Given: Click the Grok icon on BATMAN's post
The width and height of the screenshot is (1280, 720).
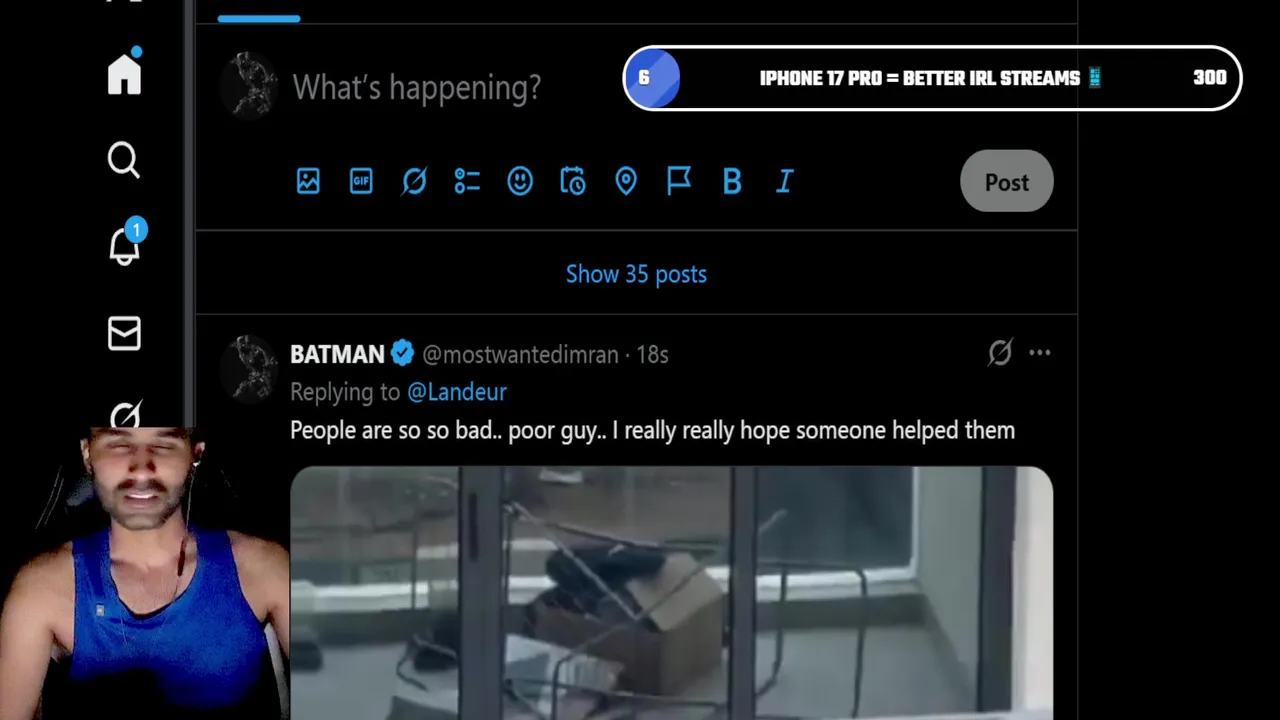Looking at the screenshot, I should pyautogui.click(x=1000, y=353).
